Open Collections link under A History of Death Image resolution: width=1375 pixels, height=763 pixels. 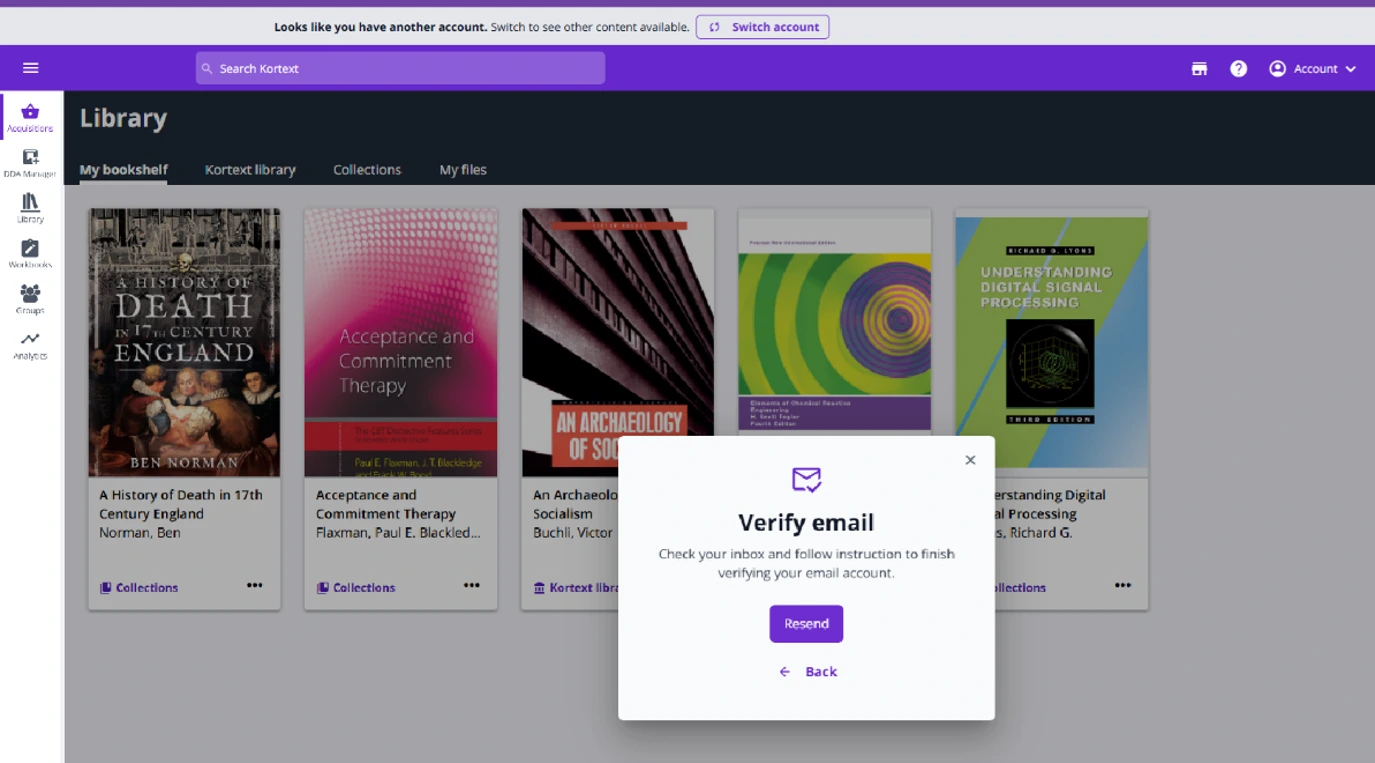coord(139,588)
